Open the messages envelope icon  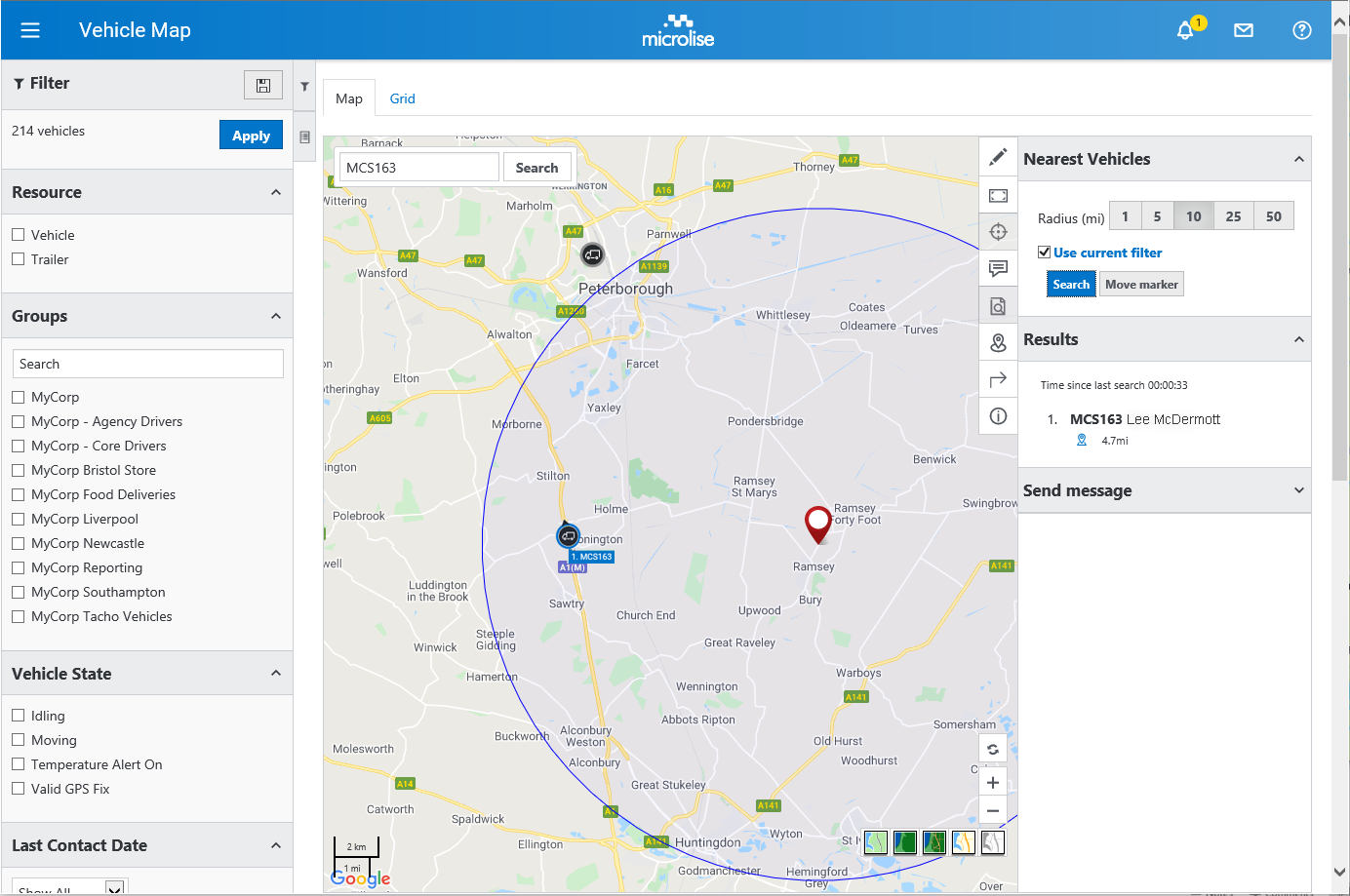(1244, 30)
